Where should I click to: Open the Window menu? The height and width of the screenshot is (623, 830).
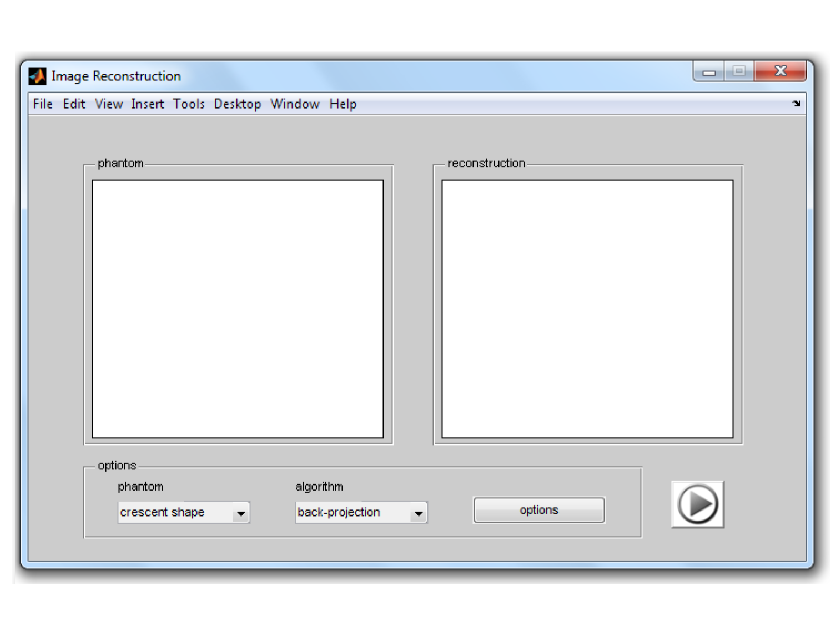[x=295, y=104]
